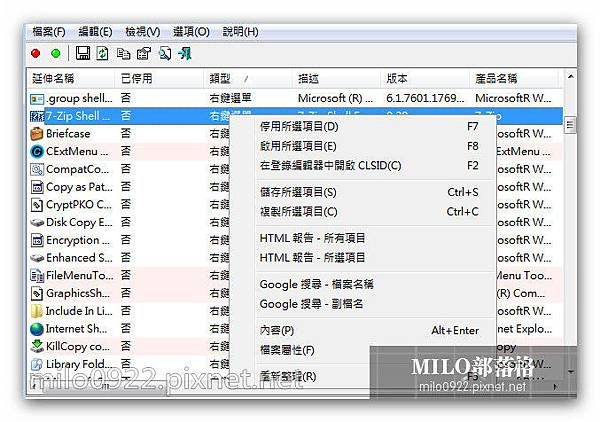Click the GraphicsSh... row icon
600x422 pixels.
tap(37, 293)
